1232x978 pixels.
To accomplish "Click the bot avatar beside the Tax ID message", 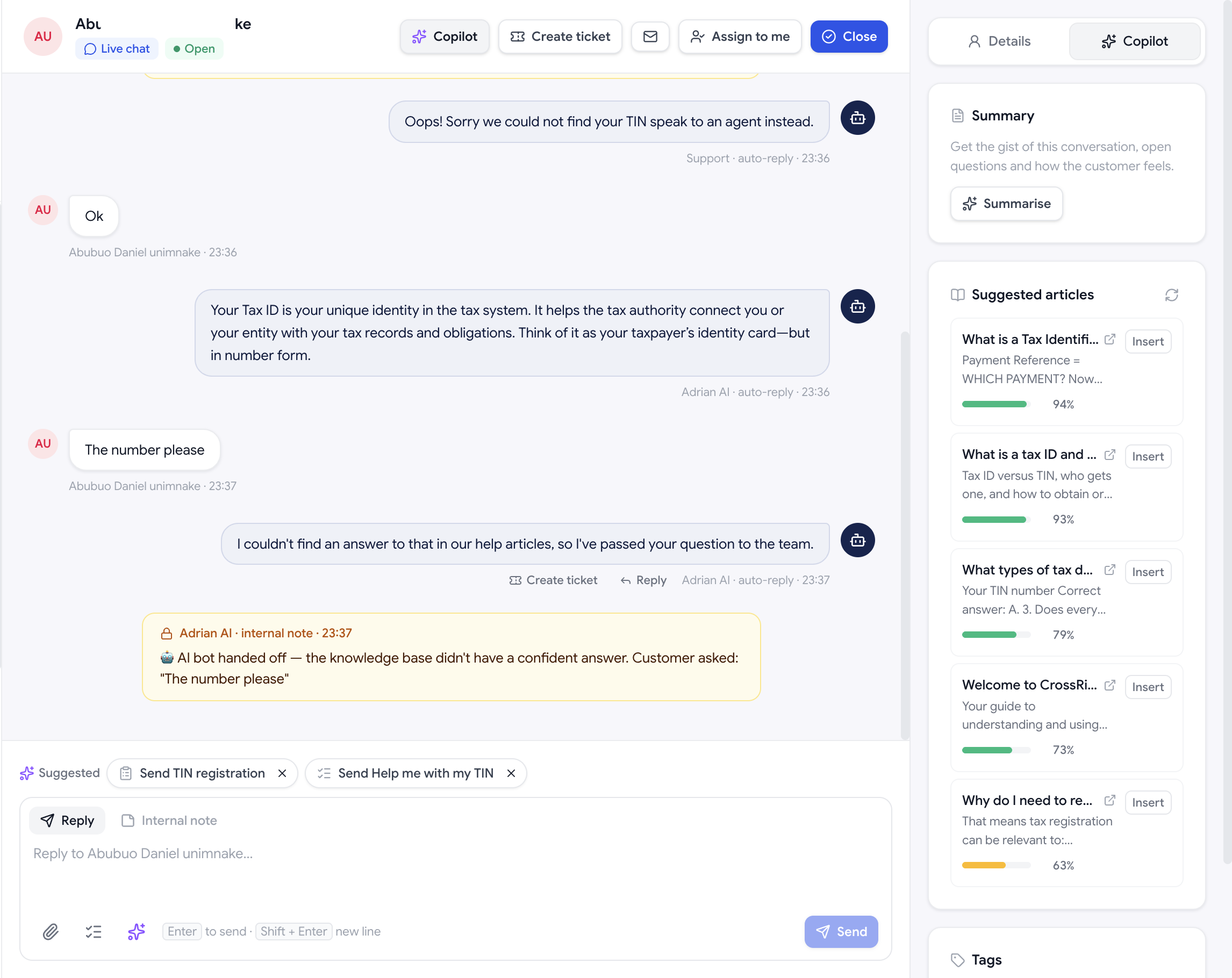I will (857, 307).
